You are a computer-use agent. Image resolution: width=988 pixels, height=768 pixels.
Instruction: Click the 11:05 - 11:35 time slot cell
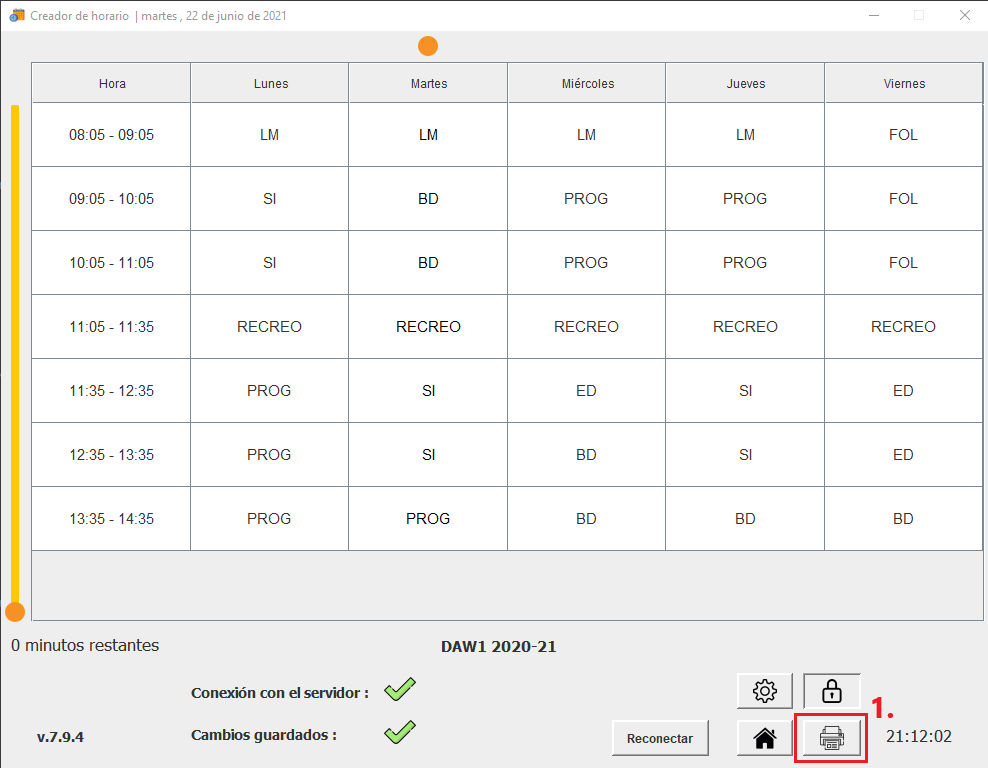[x=112, y=327]
